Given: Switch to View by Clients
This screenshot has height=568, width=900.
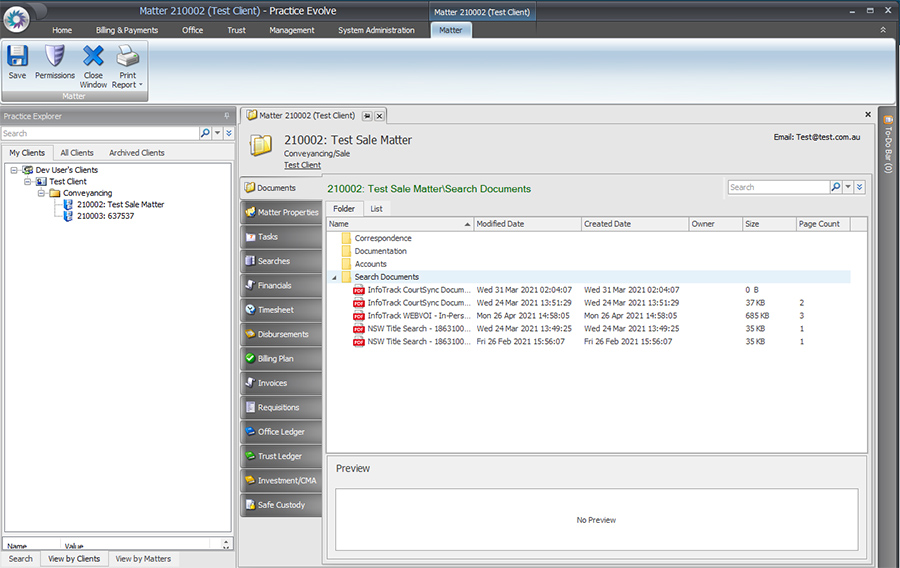Looking at the screenshot, I should [x=74, y=559].
